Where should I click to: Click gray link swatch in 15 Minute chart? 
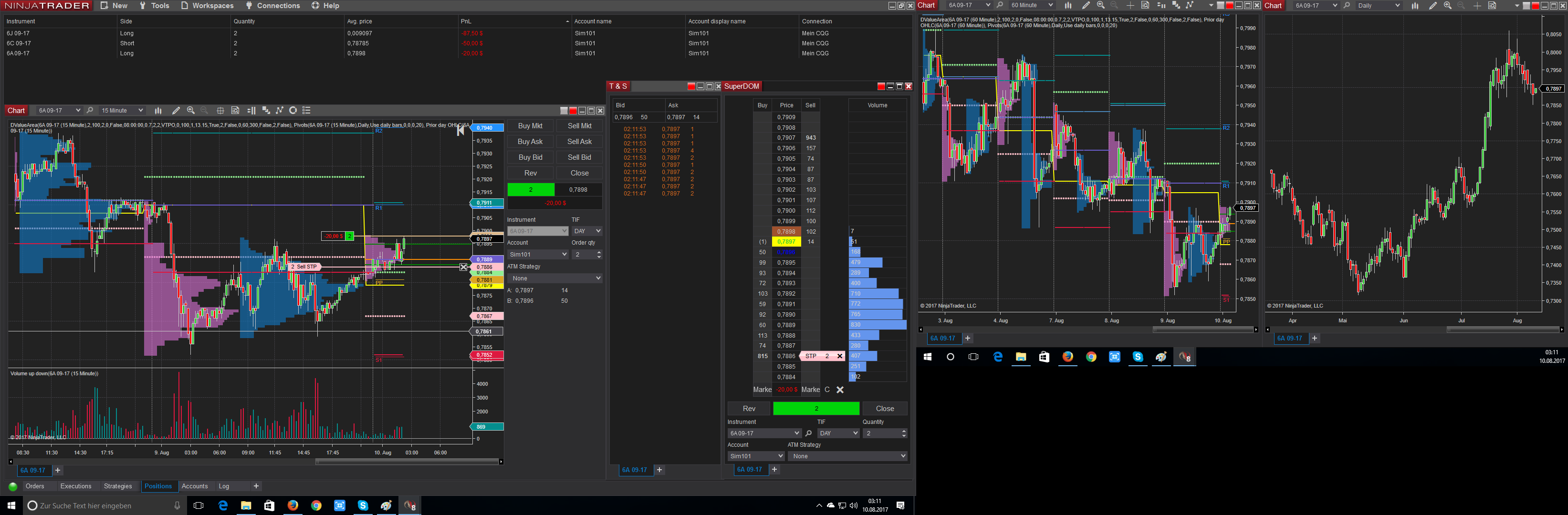pyautogui.click(x=564, y=111)
